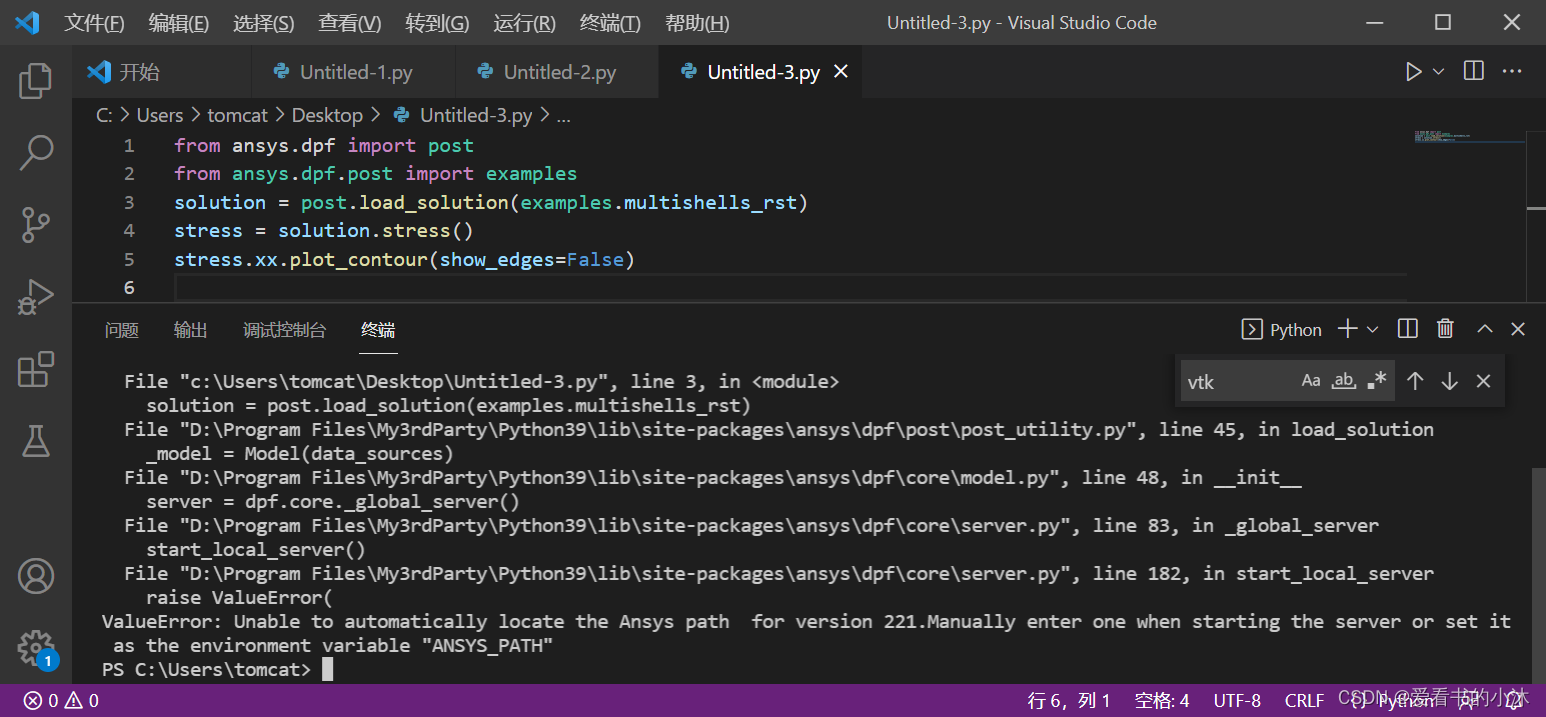1546x717 pixels.
Task: Click the CRLF line ending indicator
Action: coord(1304,700)
